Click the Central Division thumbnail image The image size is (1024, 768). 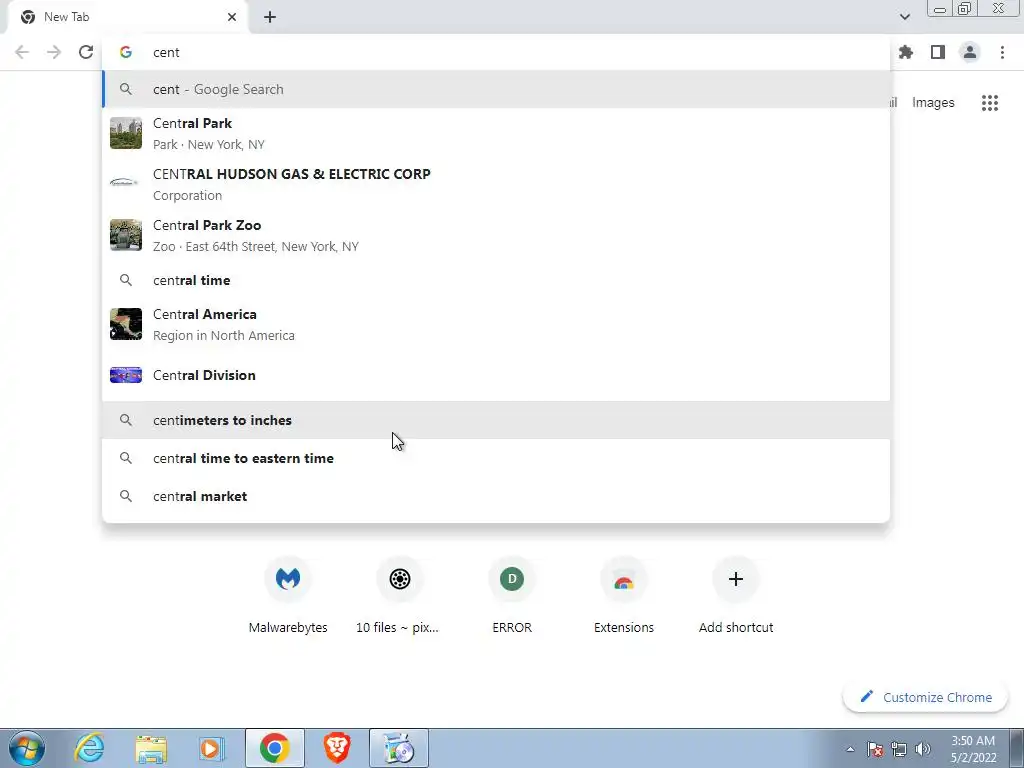125,375
